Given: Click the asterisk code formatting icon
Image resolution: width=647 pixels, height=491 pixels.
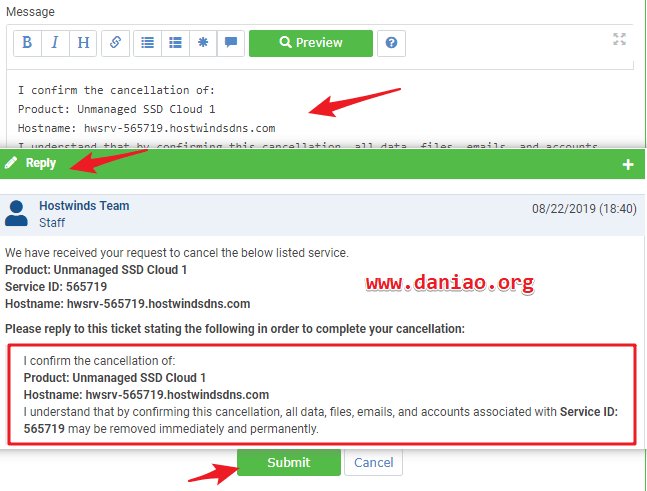Looking at the screenshot, I should click(203, 43).
